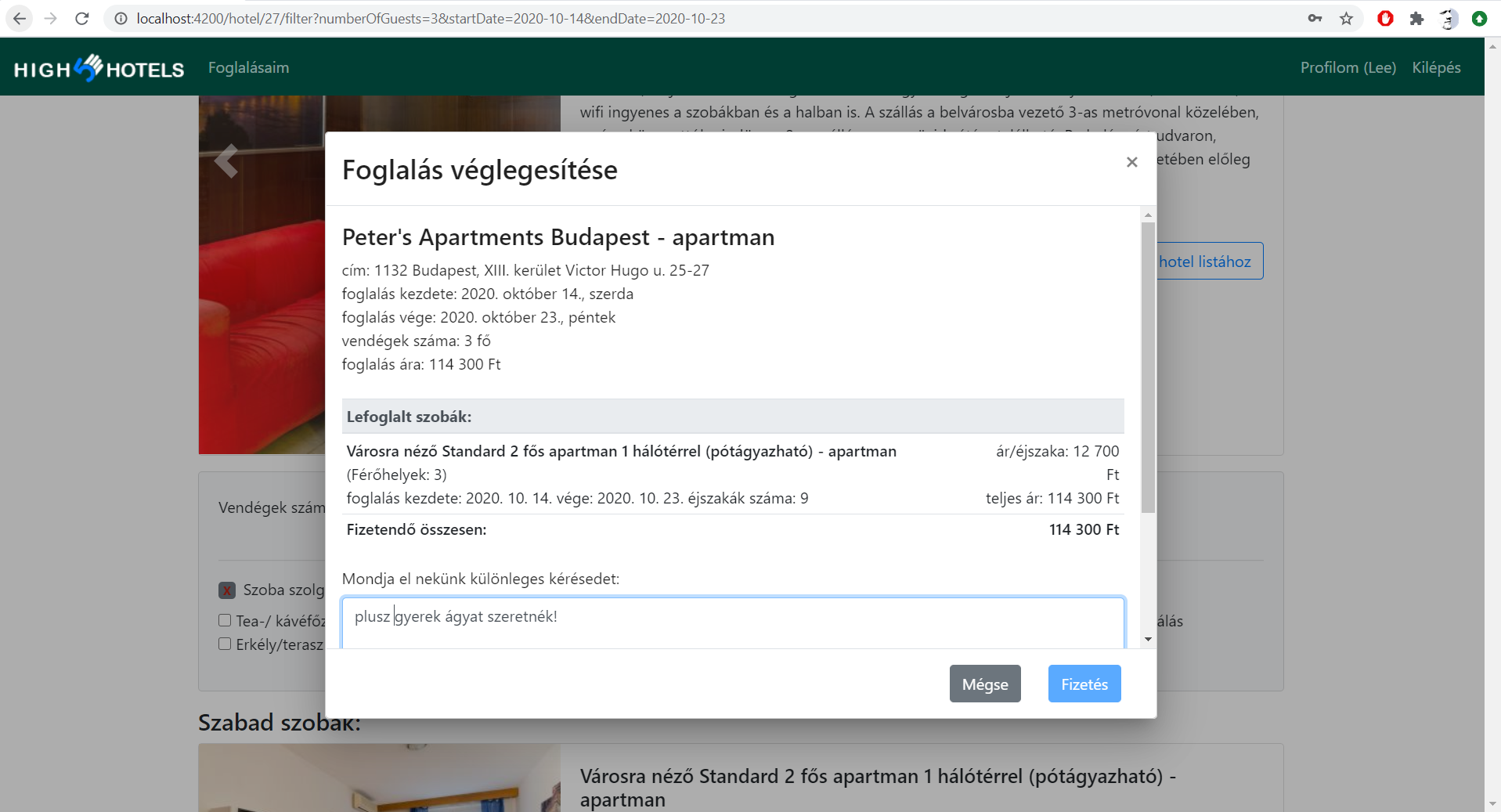The height and width of the screenshot is (812, 1501).
Task: Click the foglalás kezdete: 2020. október 14. line
Action: (488, 294)
